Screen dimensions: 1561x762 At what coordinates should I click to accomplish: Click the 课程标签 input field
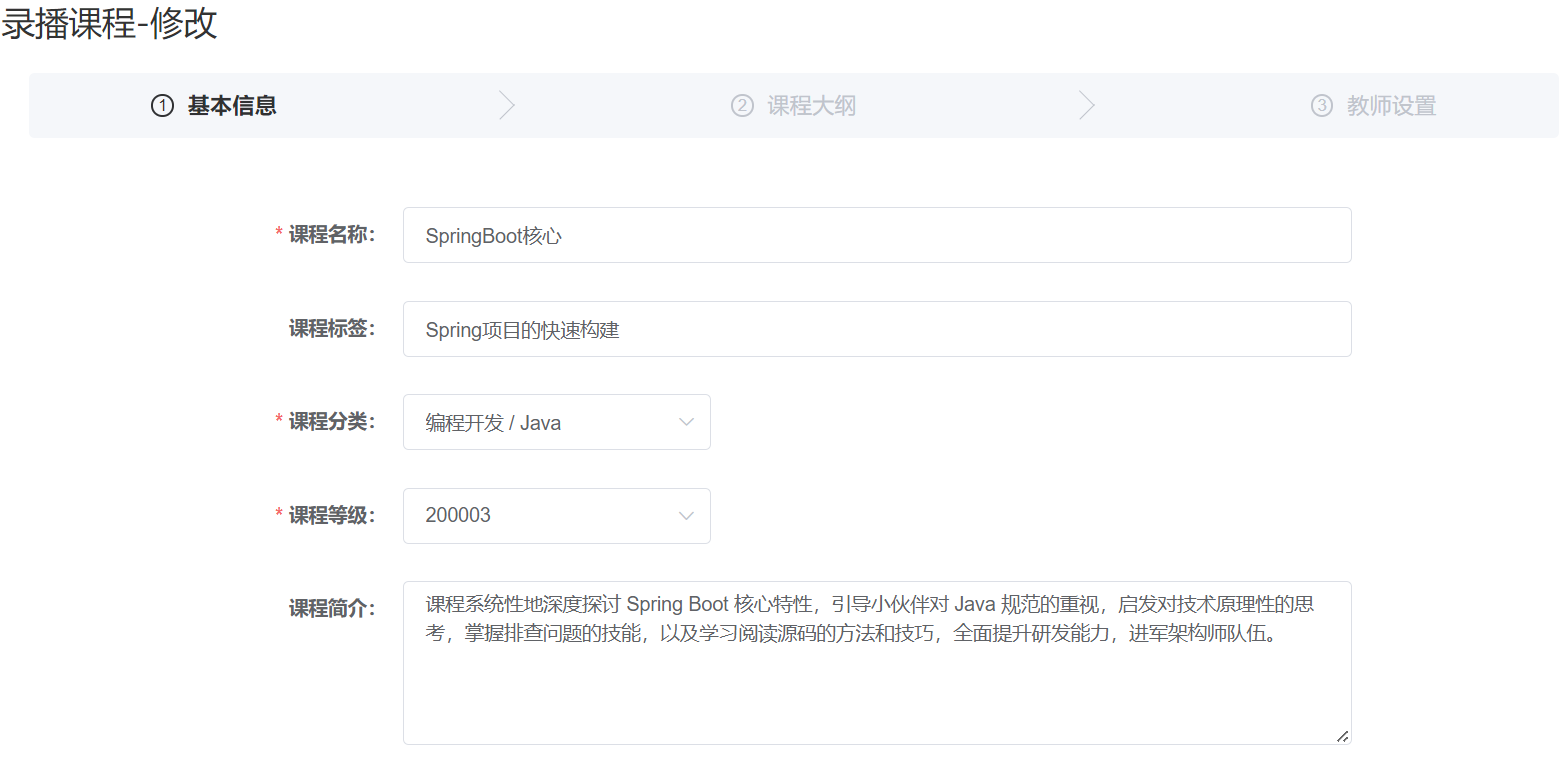pyautogui.click(x=877, y=329)
